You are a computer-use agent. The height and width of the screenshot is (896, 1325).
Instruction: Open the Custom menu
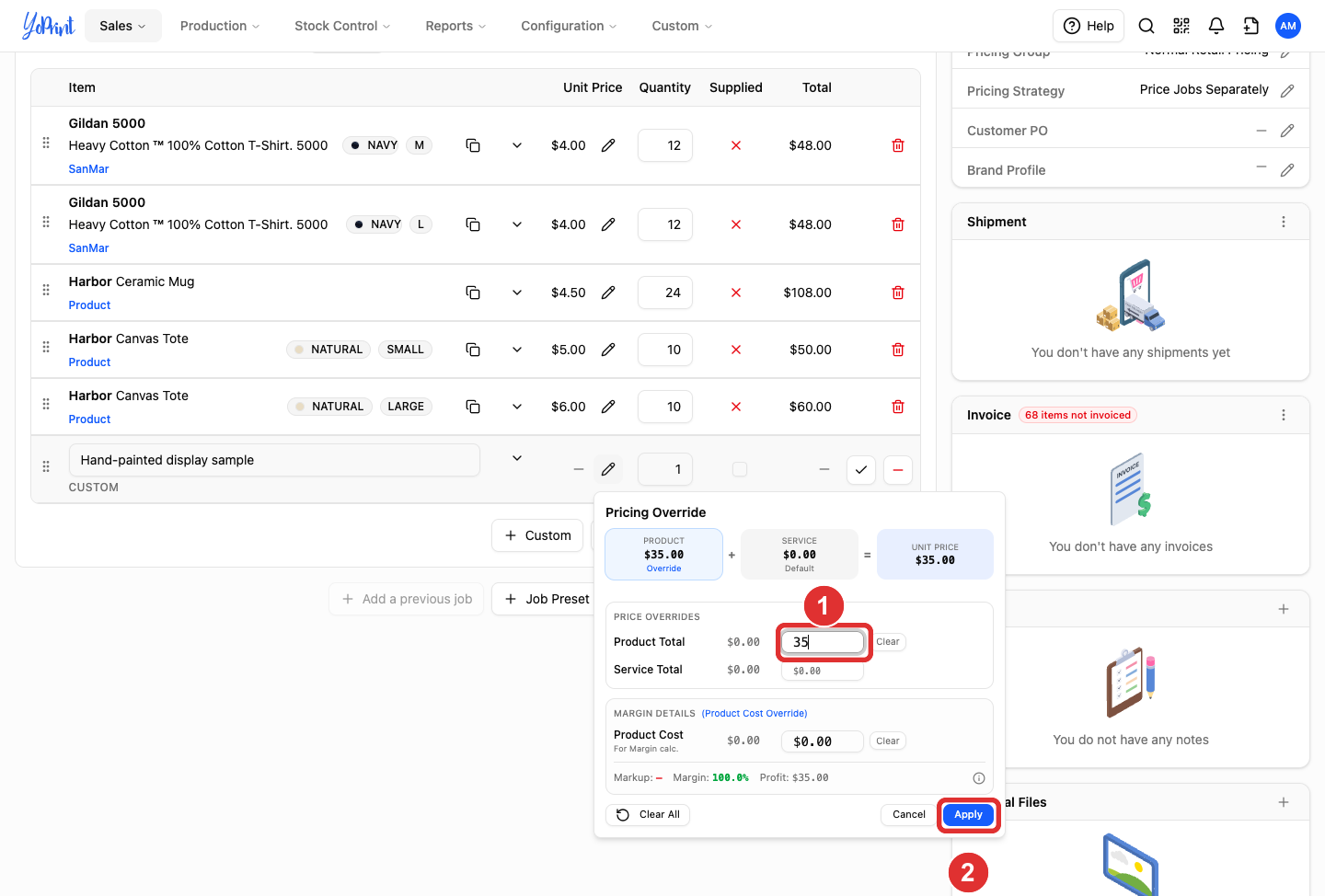(x=682, y=26)
